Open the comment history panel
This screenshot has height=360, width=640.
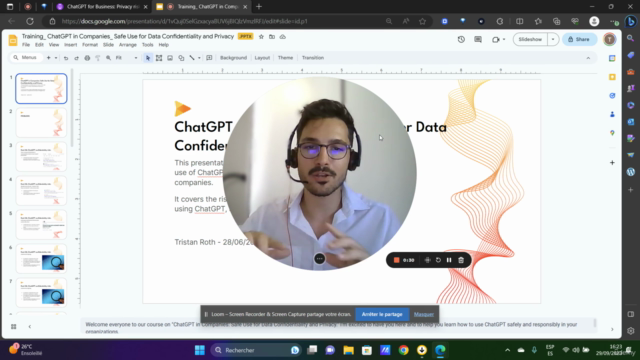(478, 40)
